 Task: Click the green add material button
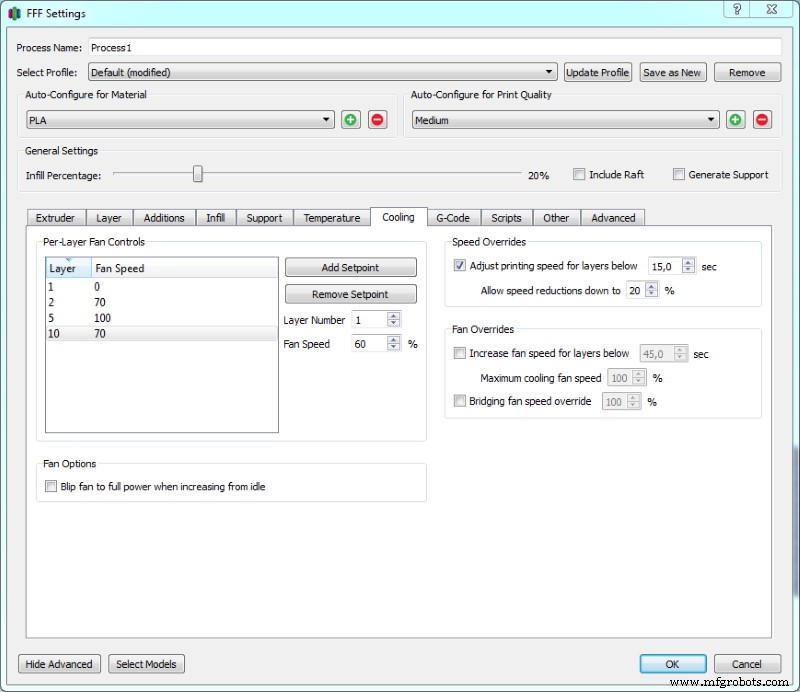pos(350,120)
